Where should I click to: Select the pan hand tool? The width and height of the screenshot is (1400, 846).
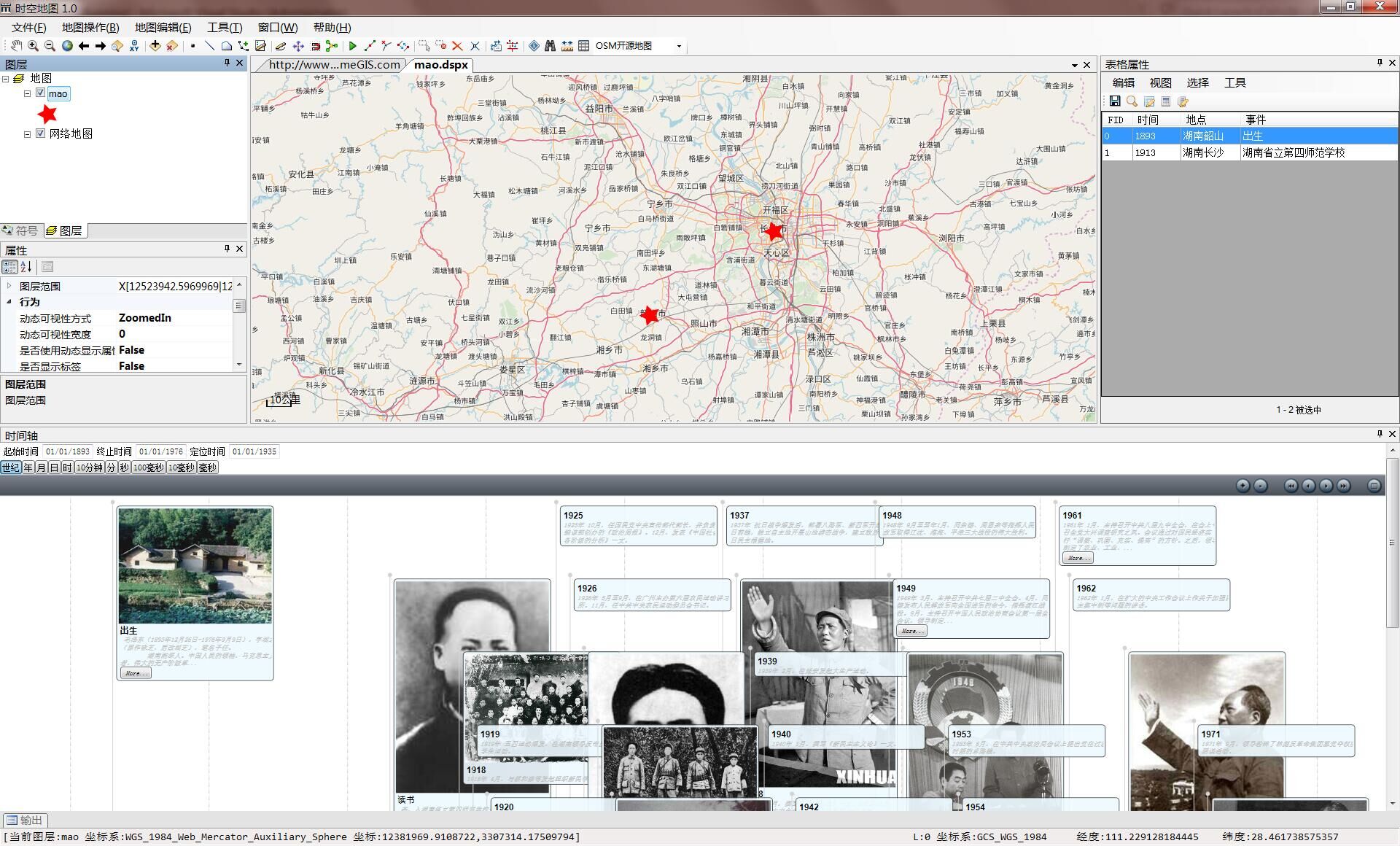(x=16, y=46)
